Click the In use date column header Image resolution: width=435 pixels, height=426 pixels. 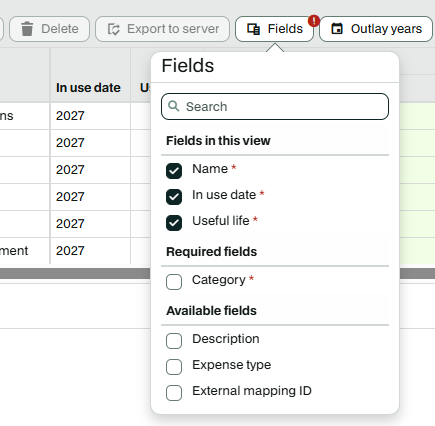click(88, 88)
